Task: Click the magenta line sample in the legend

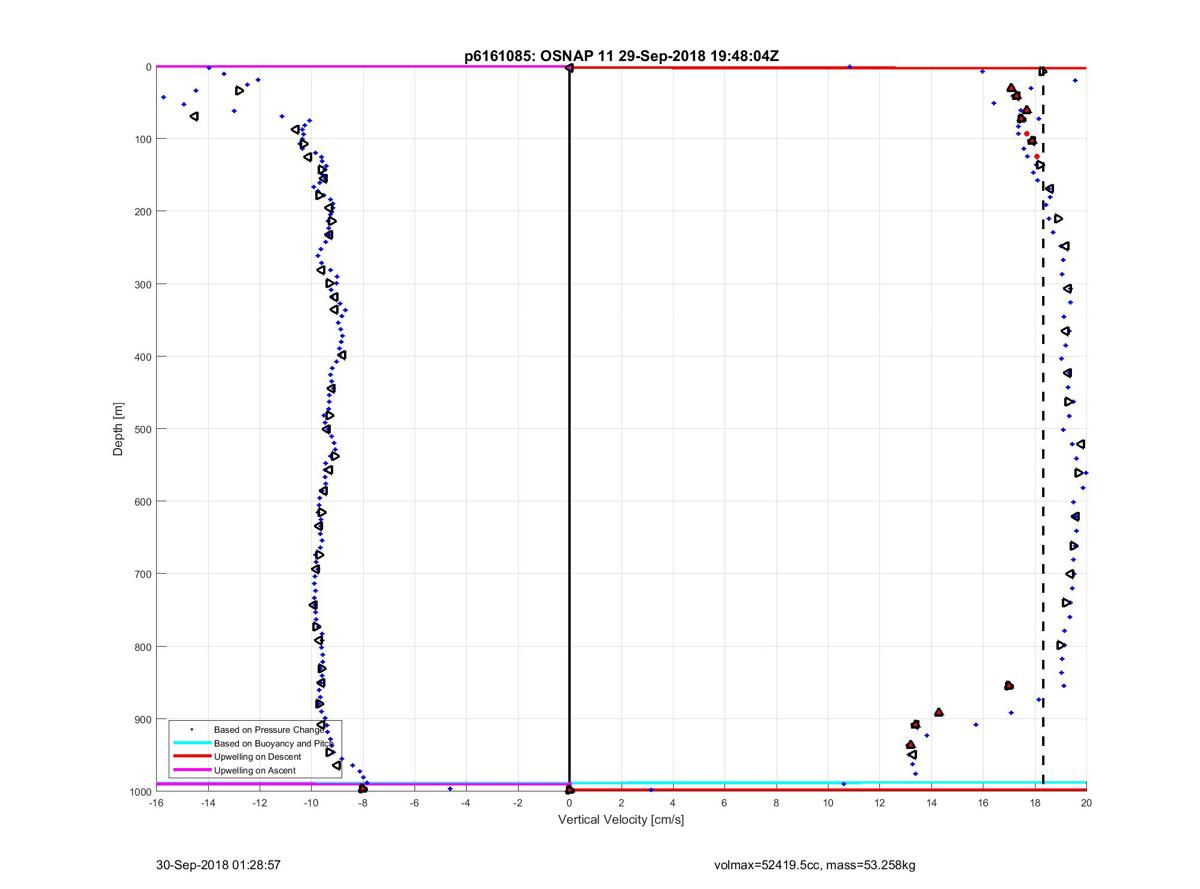Action: [x=191, y=770]
